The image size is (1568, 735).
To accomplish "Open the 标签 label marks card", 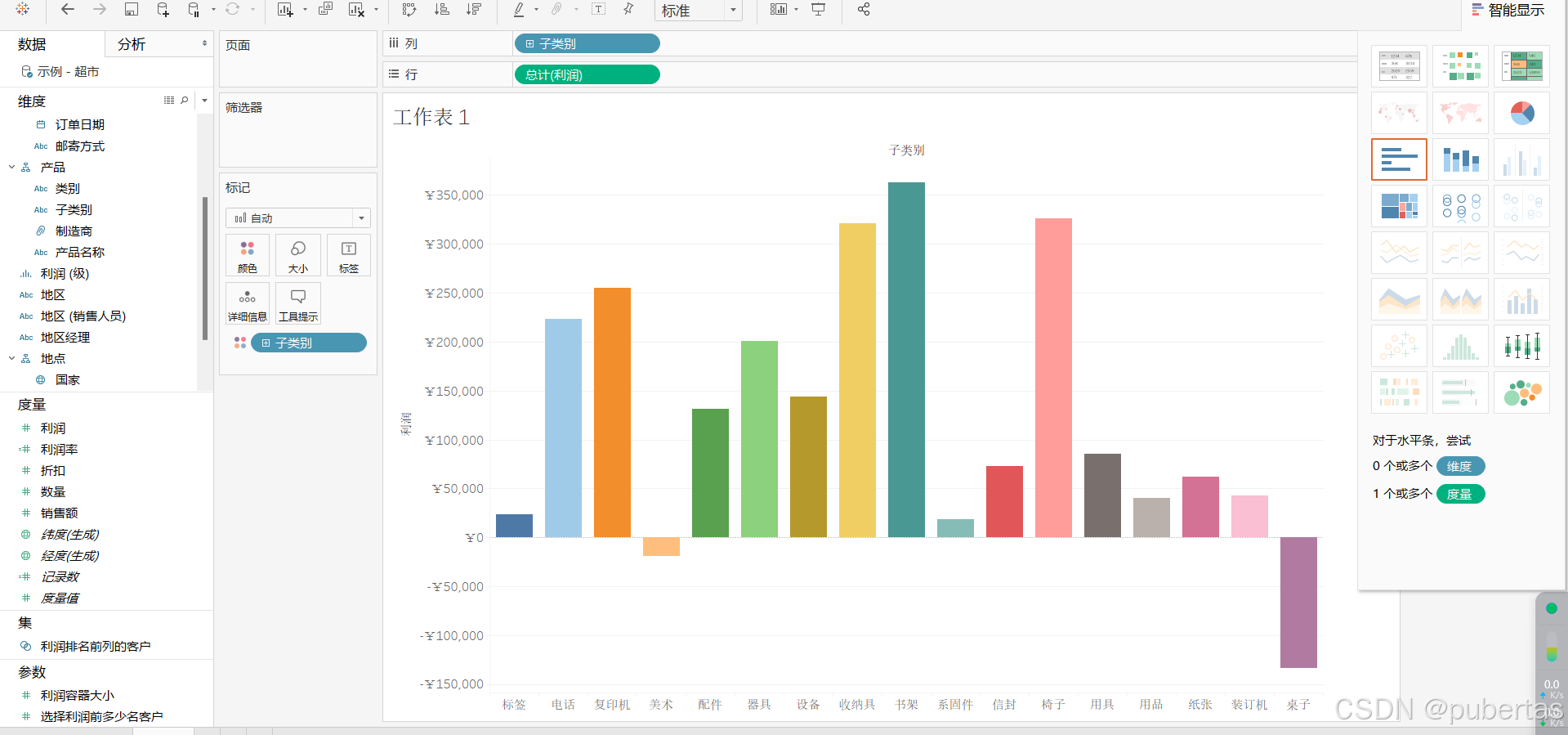I will tap(349, 256).
